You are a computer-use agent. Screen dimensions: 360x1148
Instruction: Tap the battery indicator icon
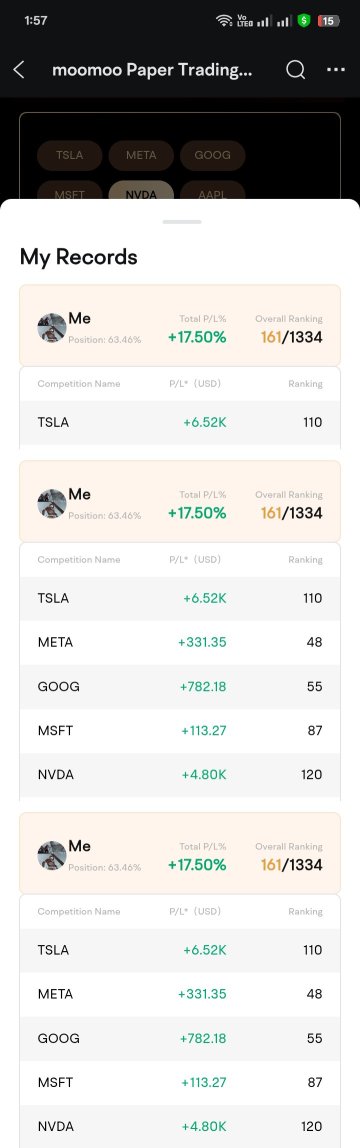(328, 20)
